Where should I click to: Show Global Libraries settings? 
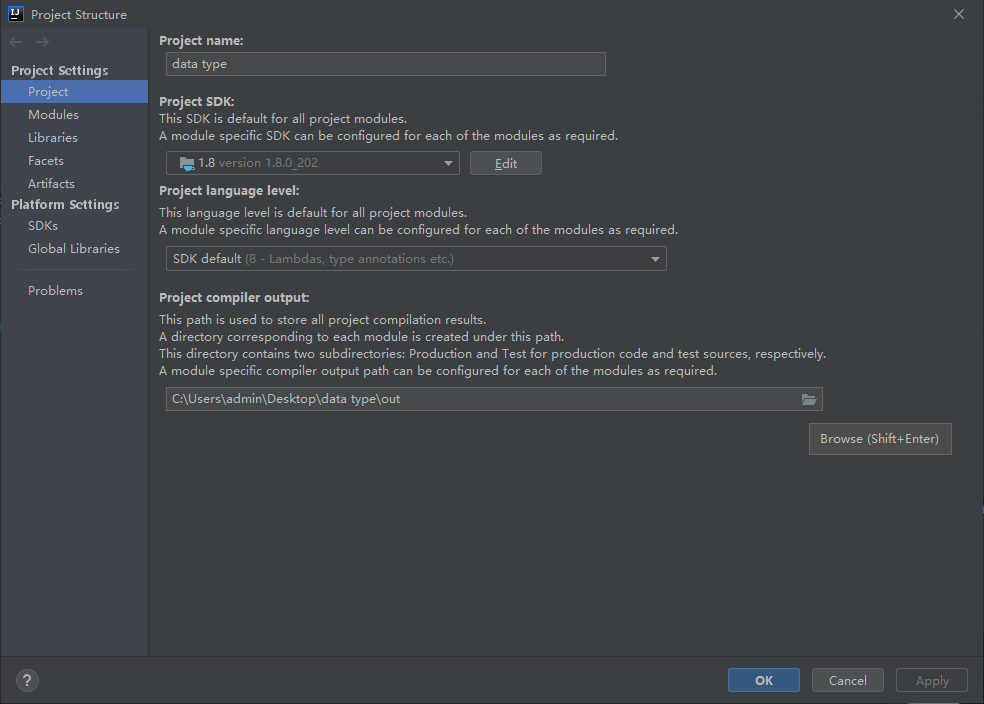coord(74,249)
